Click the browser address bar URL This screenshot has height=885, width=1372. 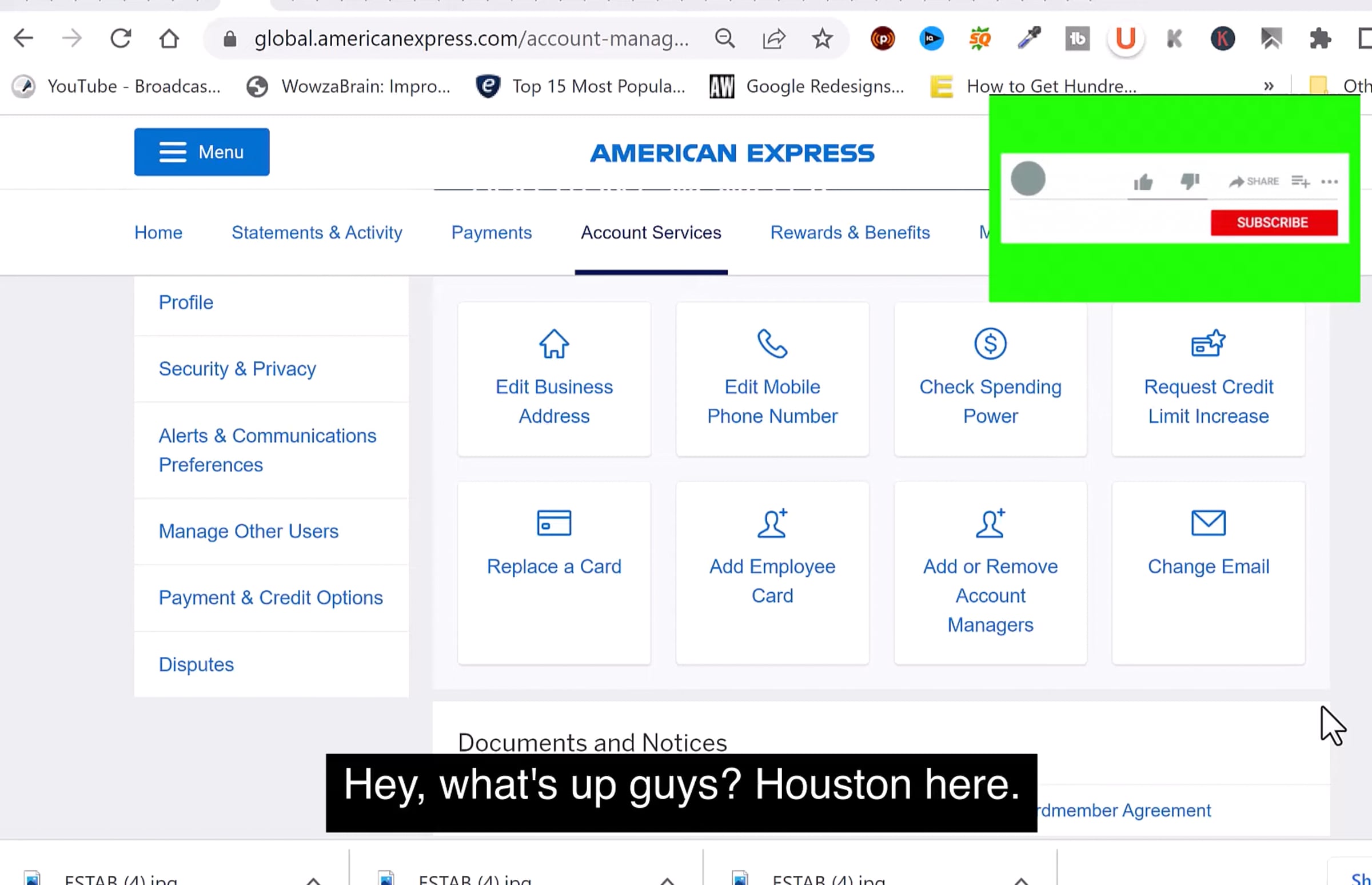click(471, 39)
